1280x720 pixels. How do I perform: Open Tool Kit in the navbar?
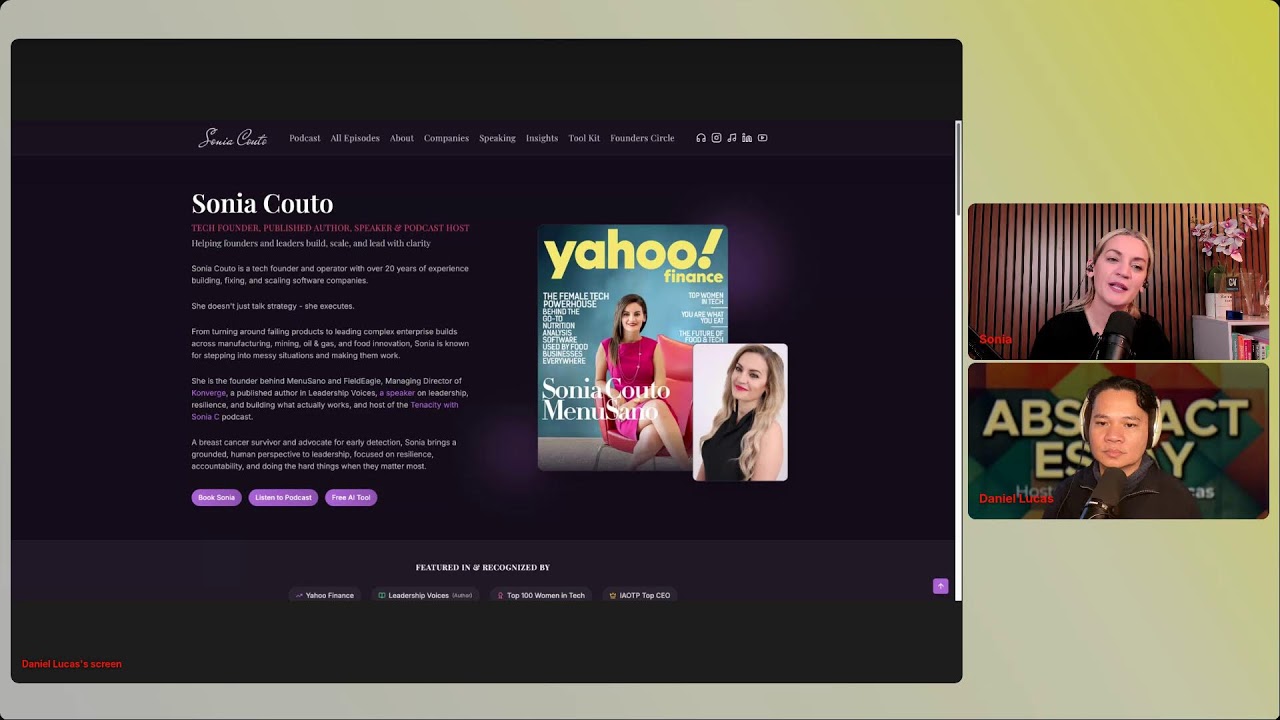pyautogui.click(x=584, y=138)
